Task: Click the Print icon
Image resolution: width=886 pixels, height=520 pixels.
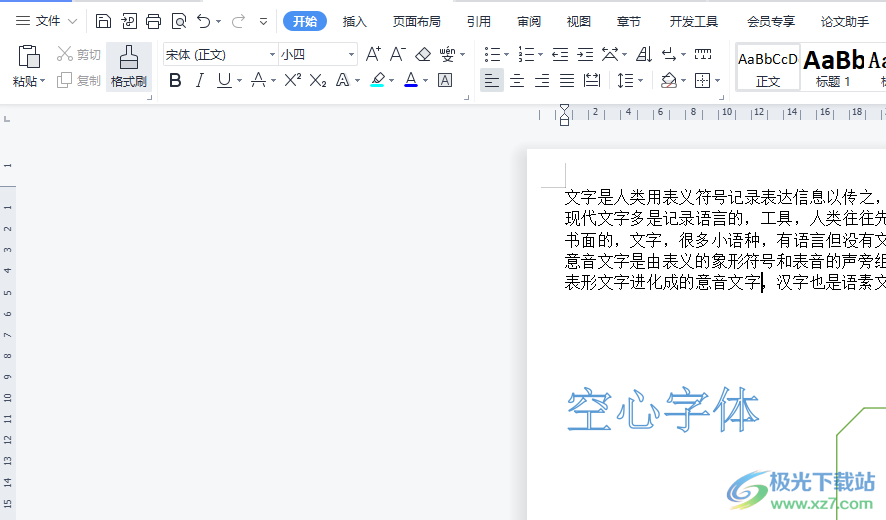Action: pyautogui.click(x=154, y=21)
